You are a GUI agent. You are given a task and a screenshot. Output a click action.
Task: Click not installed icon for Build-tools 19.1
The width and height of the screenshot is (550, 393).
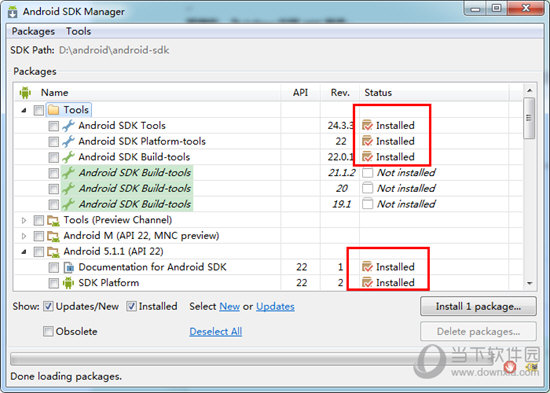tap(368, 204)
